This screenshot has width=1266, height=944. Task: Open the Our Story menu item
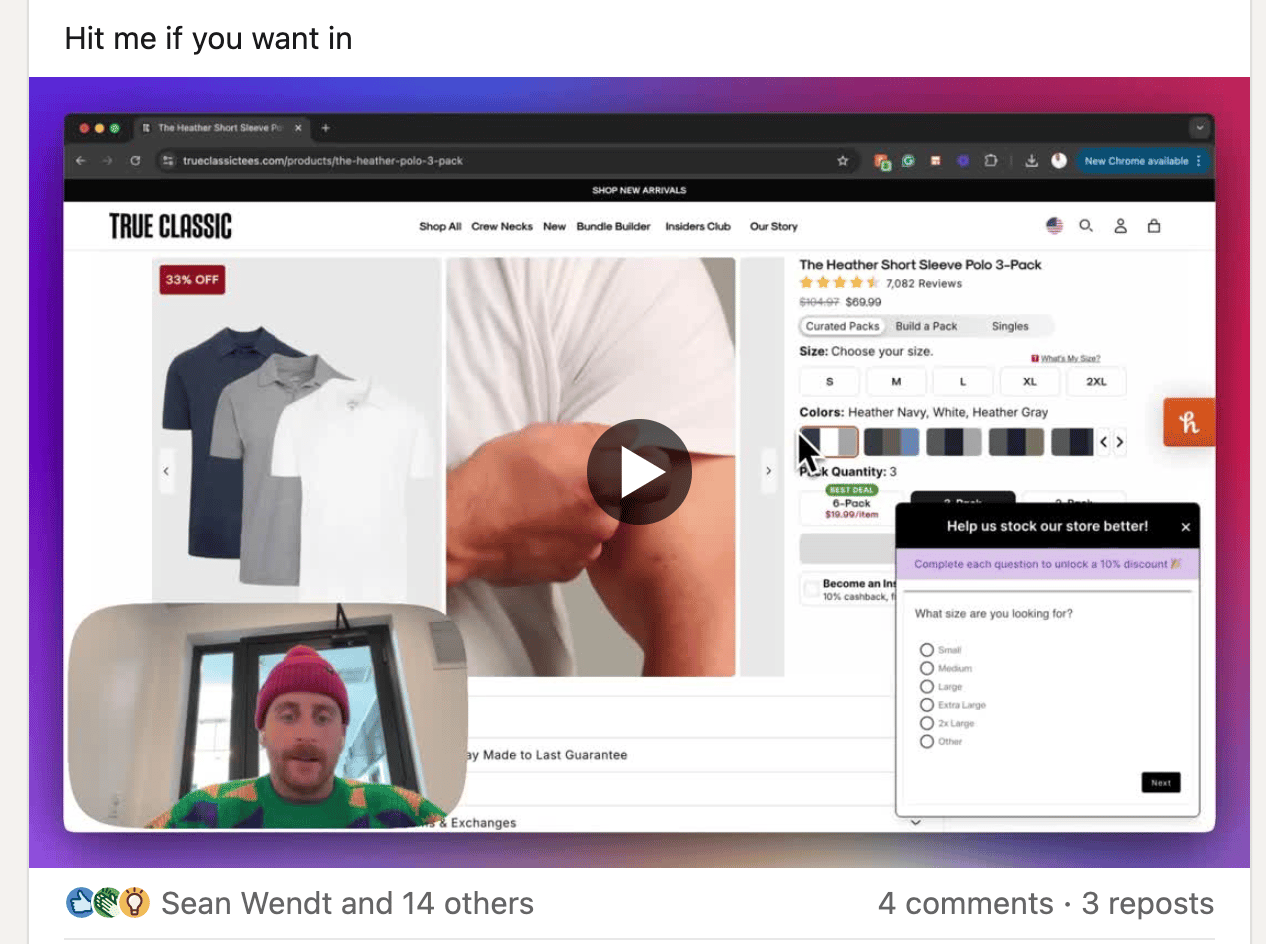pyautogui.click(x=774, y=227)
